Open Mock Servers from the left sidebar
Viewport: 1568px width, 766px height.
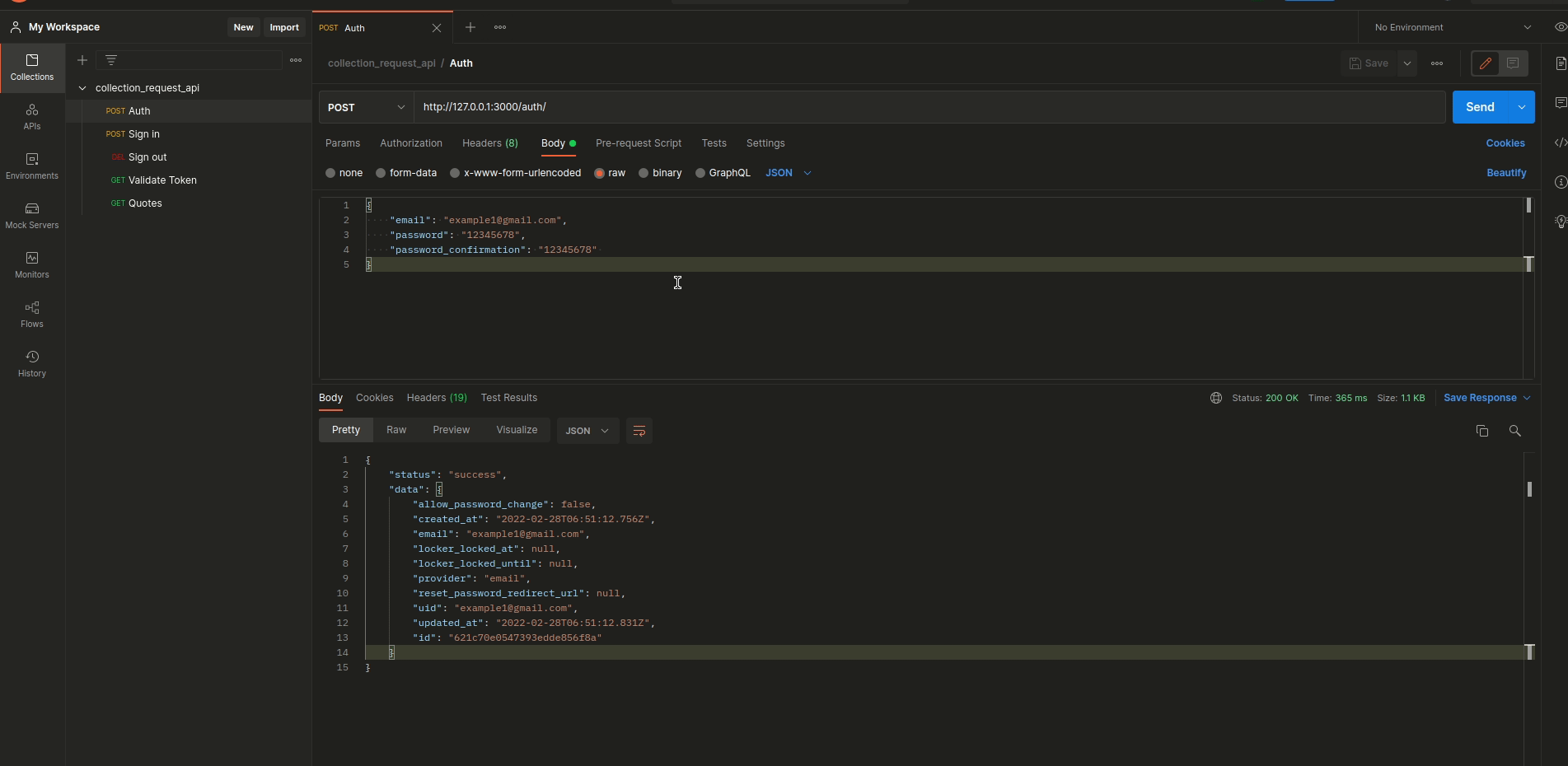coord(31,215)
